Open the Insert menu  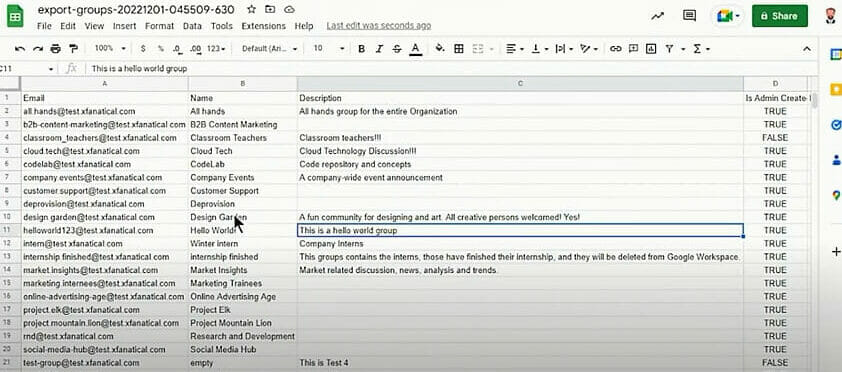(124, 26)
